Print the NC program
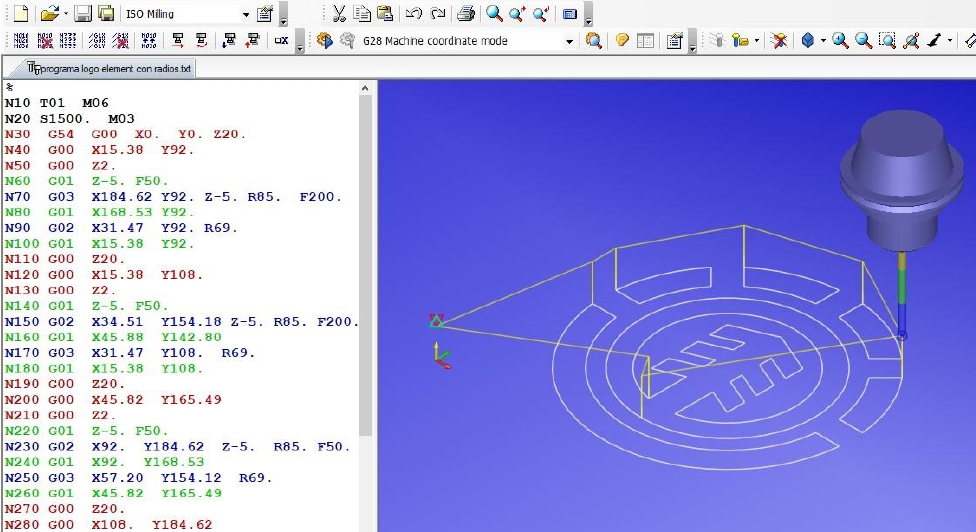The image size is (976, 532). coord(466,14)
